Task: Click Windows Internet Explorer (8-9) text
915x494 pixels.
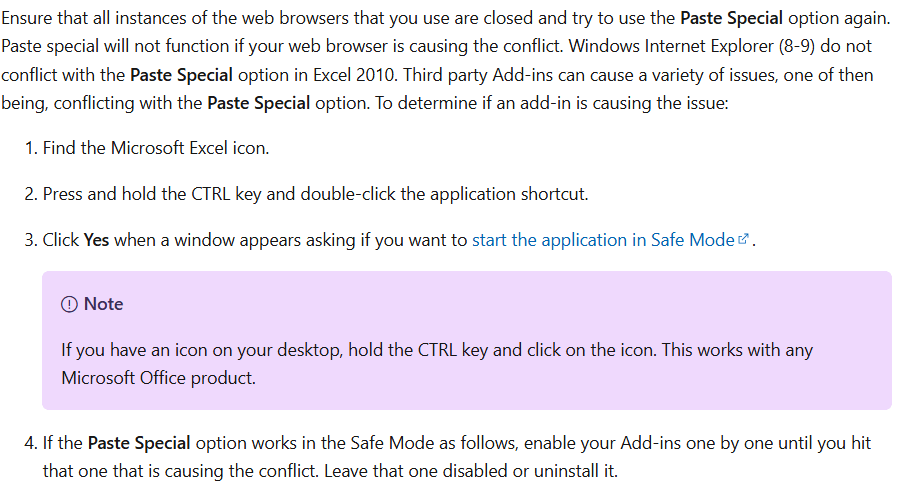Action: click(692, 46)
